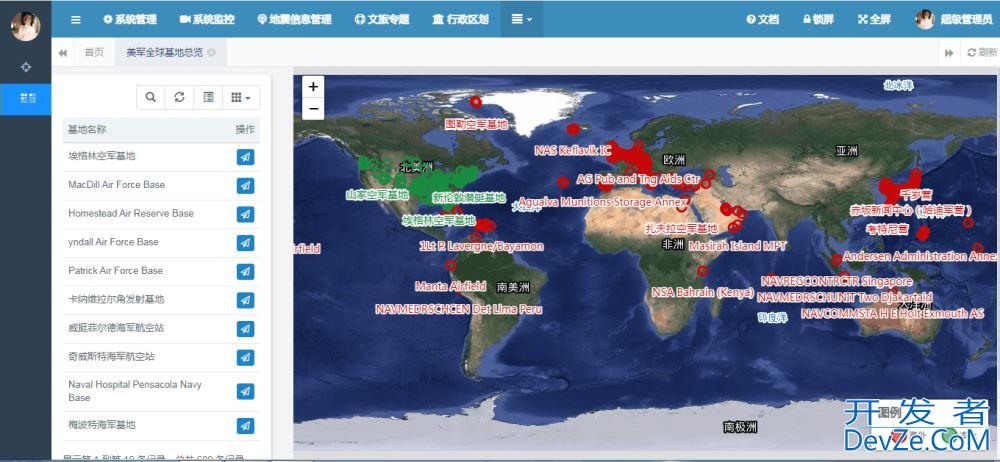The image size is (1000, 462).
Task: Click the red marker near Greenland's 图勒空军基地
Action: tap(475, 101)
